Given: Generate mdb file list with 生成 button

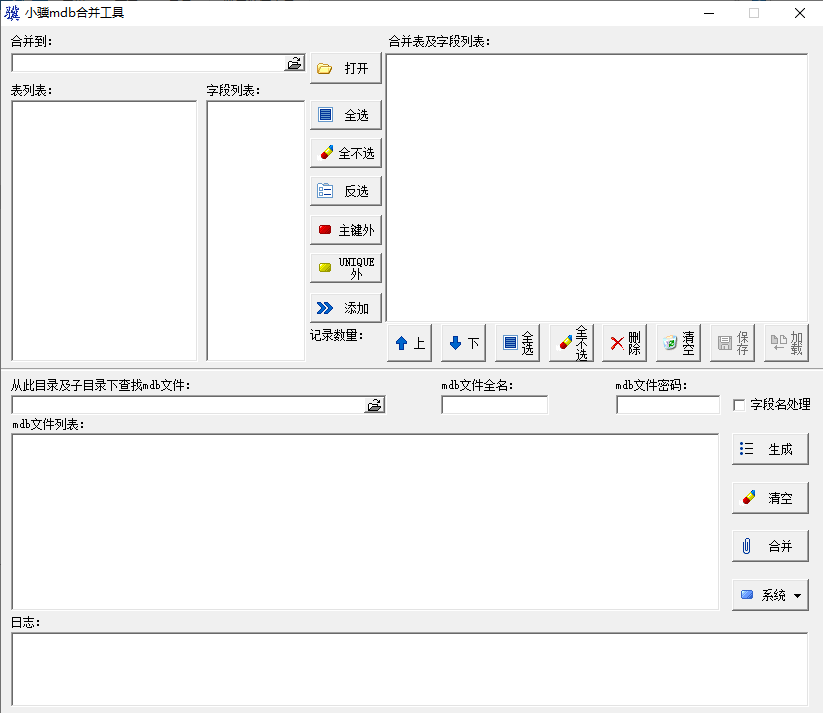Looking at the screenshot, I should [769, 449].
